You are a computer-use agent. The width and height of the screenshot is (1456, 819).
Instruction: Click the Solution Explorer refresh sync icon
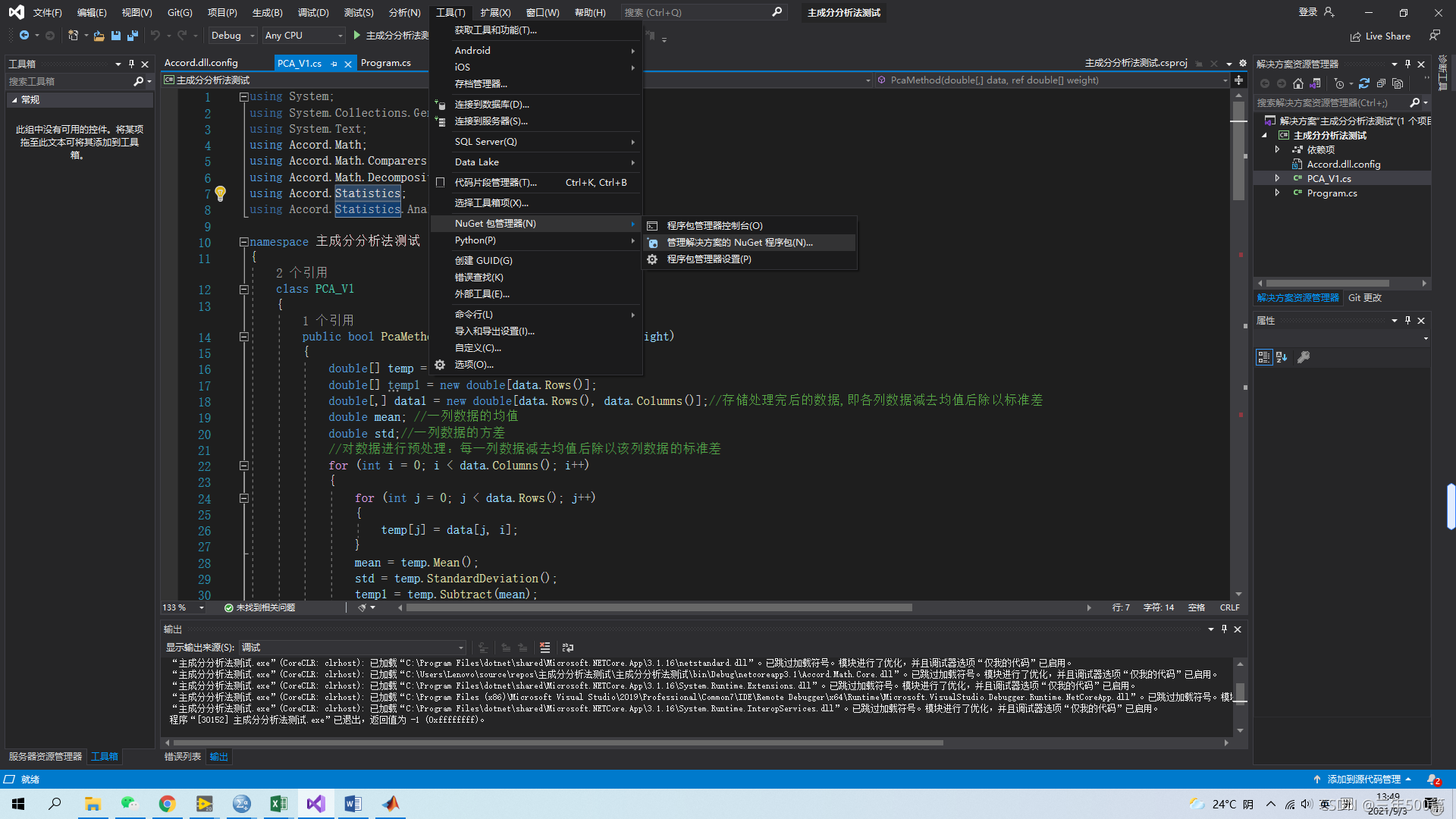coord(1364,83)
